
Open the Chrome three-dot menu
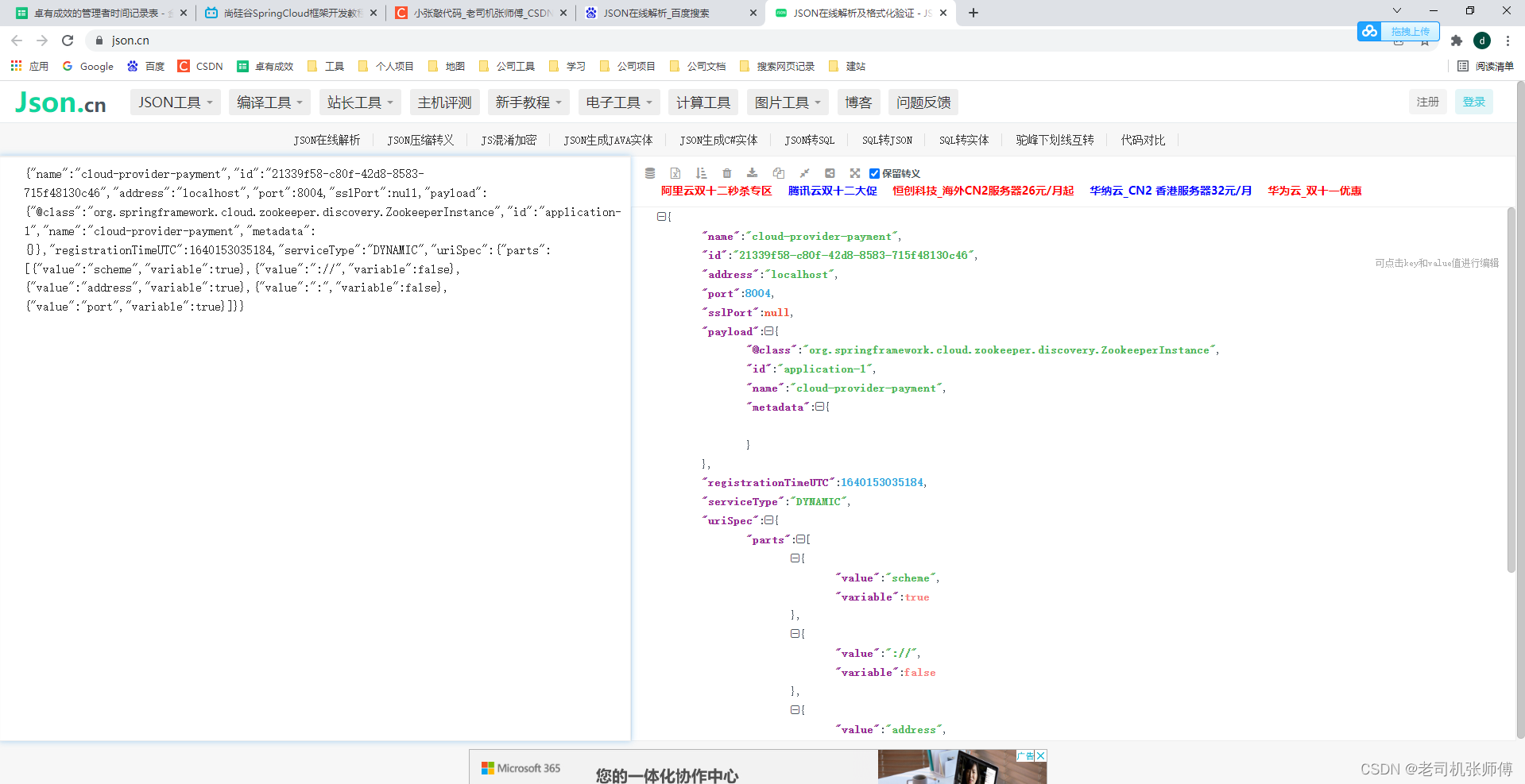pyautogui.click(x=1508, y=41)
